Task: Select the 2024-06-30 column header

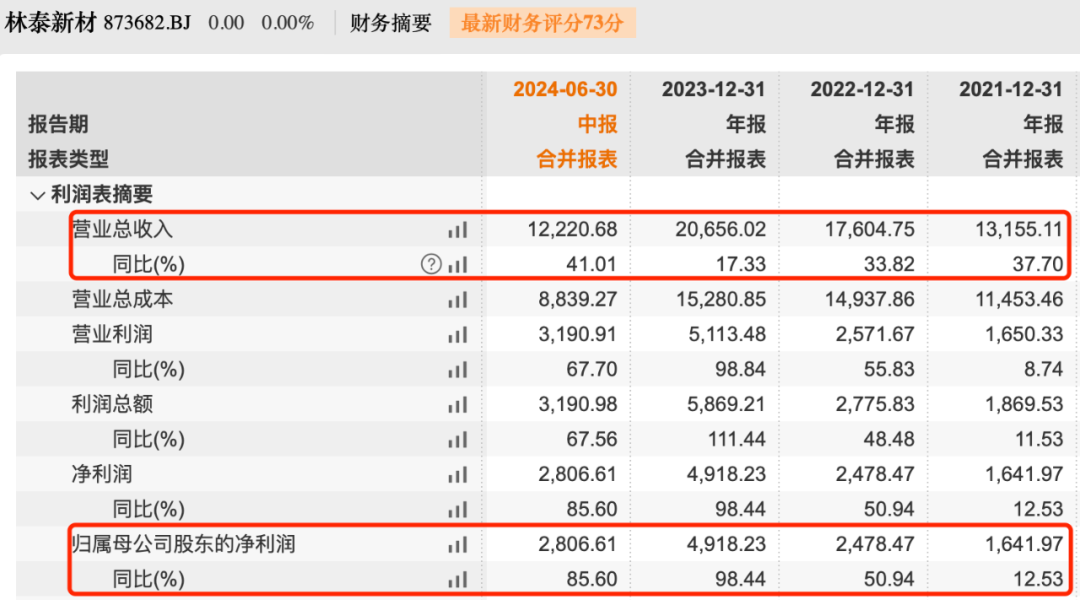Action: (x=565, y=90)
